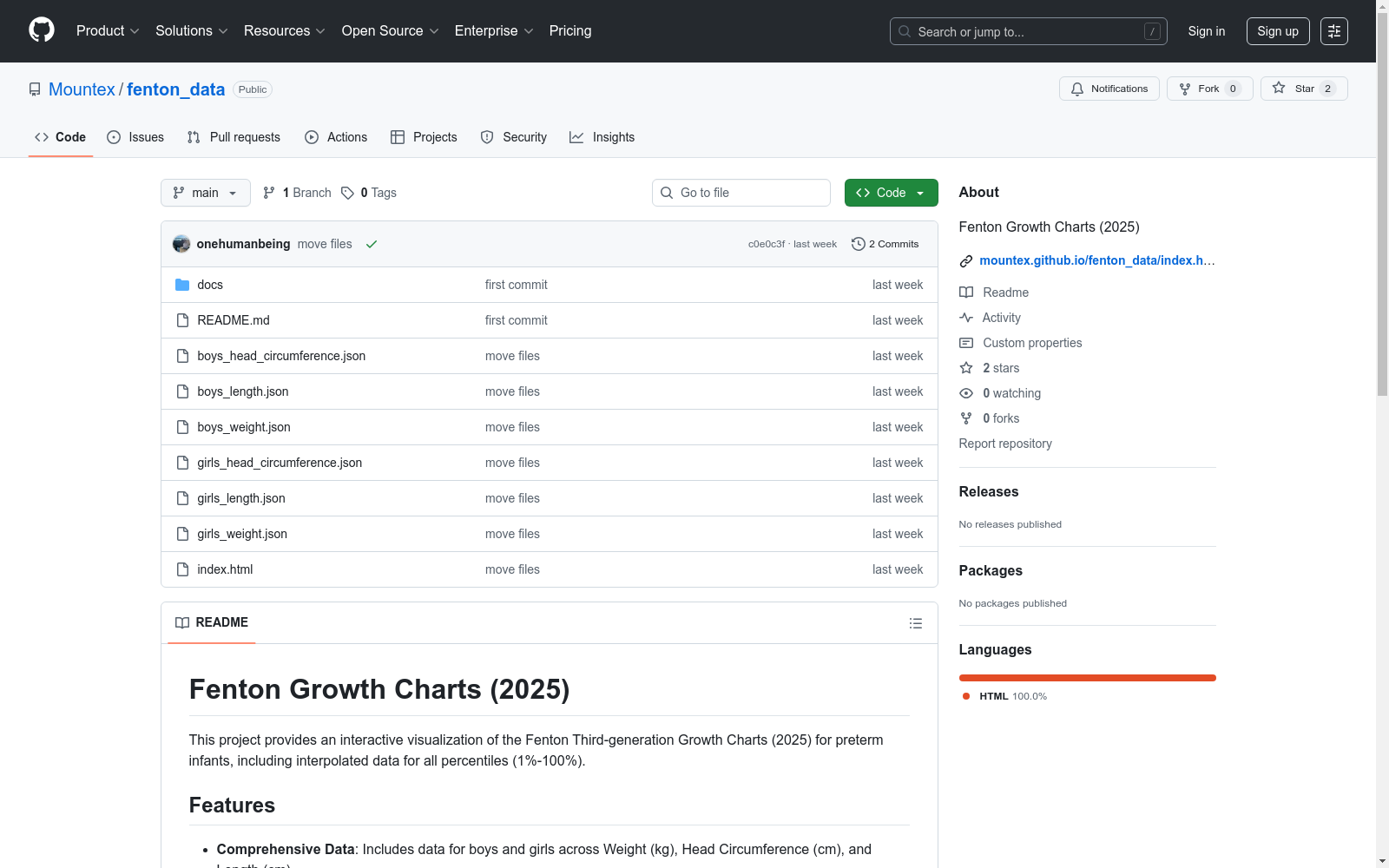Switch to the Insights tab
This screenshot has width=1389, height=868.
tap(602, 137)
